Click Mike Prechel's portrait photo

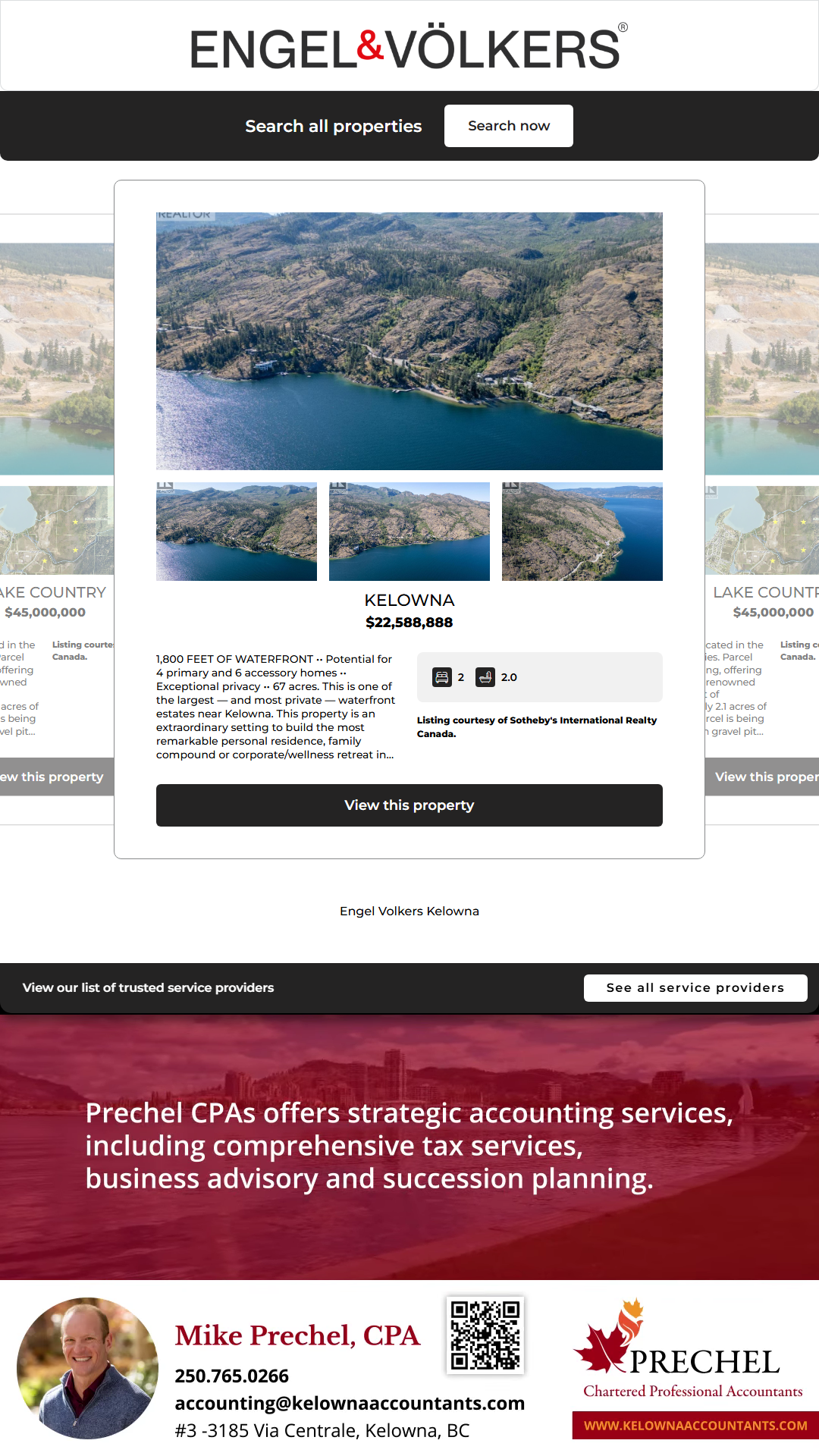click(88, 1368)
